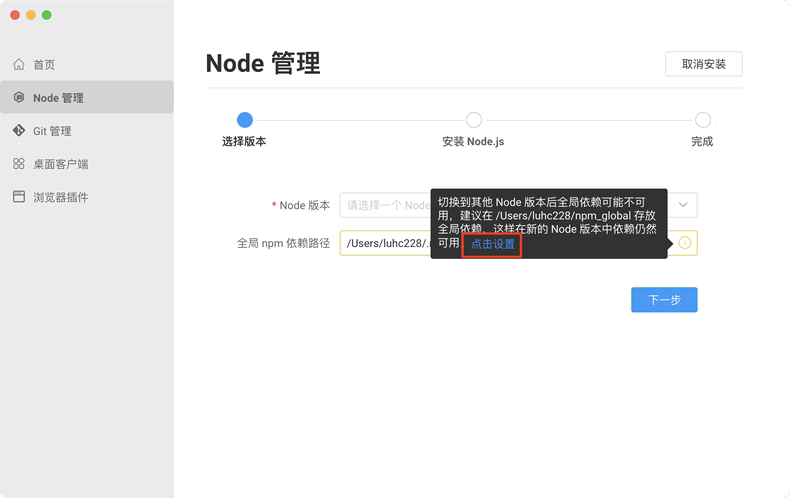
Task: Open the 首页 home page
Action: coord(87,65)
